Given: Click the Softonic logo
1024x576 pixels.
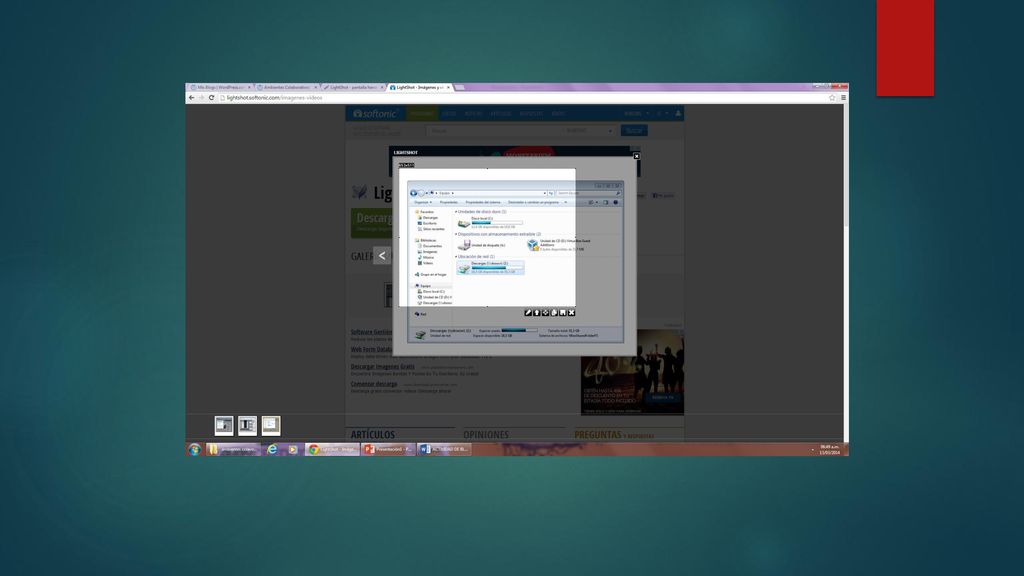Looking at the screenshot, I should click(x=375, y=114).
